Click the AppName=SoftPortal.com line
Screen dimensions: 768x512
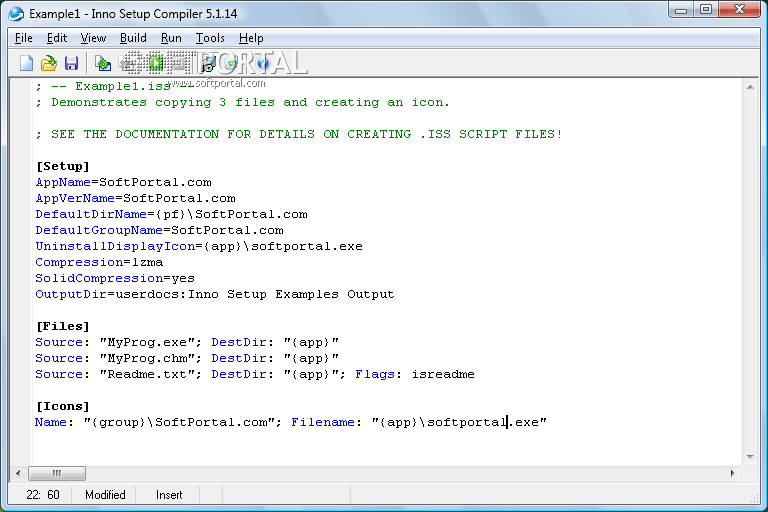point(123,182)
